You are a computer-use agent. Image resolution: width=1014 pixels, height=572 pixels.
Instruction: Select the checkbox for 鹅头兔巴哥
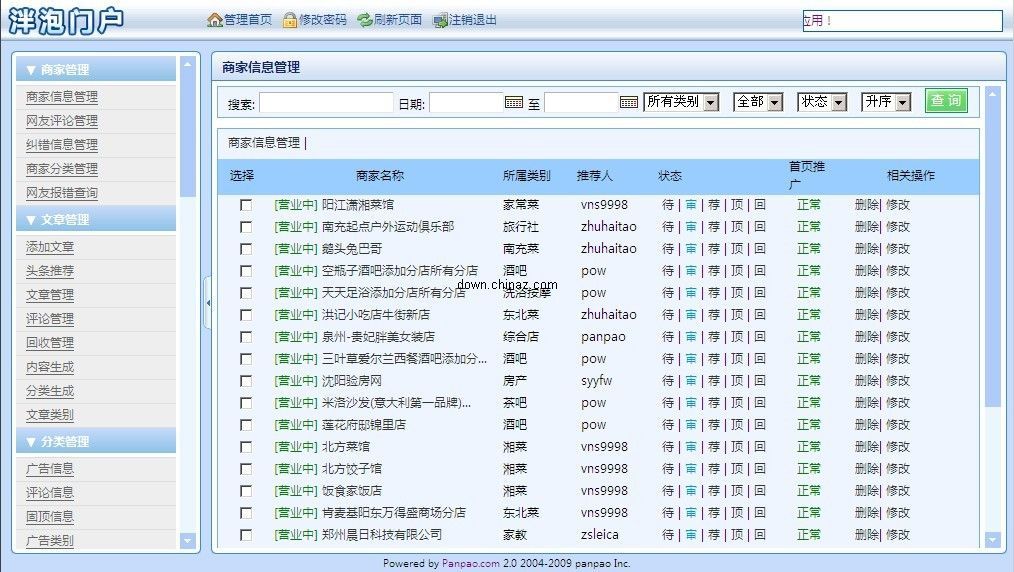(x=246, y=249)
